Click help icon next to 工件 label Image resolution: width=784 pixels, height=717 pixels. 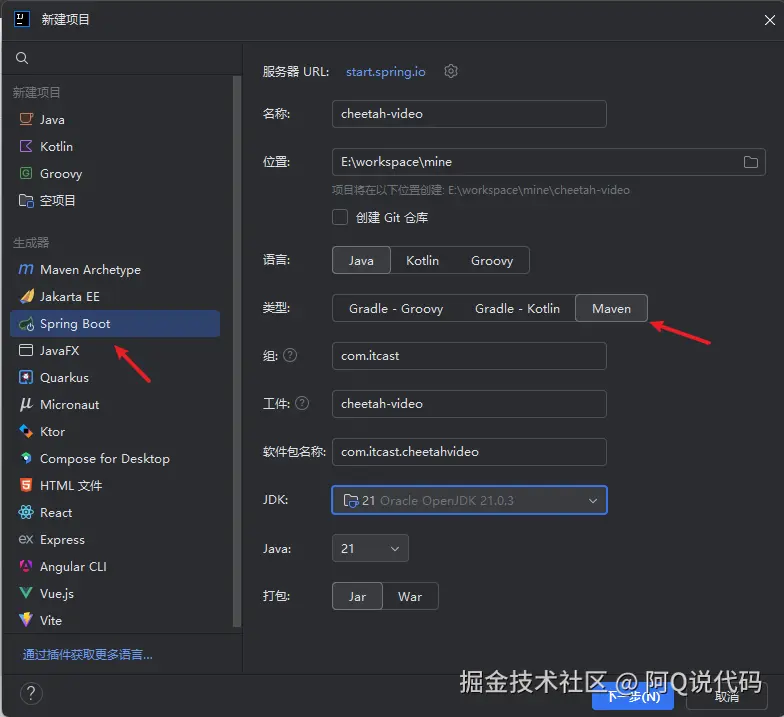[302, 404]
